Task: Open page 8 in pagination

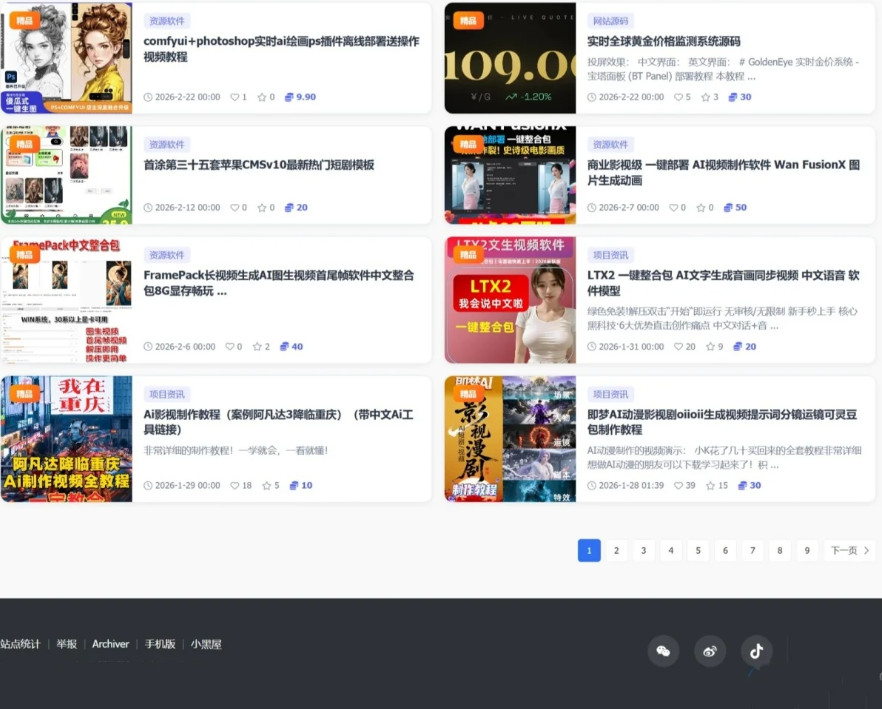Action: [780, 550]
